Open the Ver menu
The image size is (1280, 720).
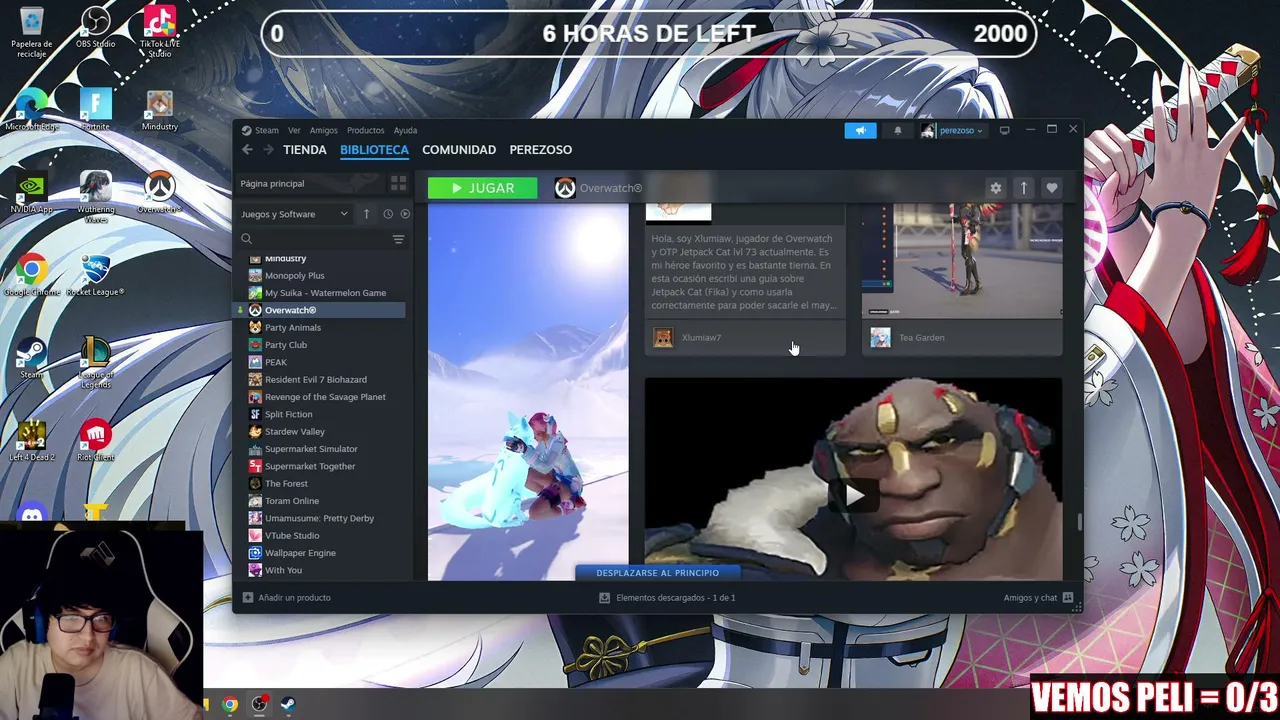[294, 130]
